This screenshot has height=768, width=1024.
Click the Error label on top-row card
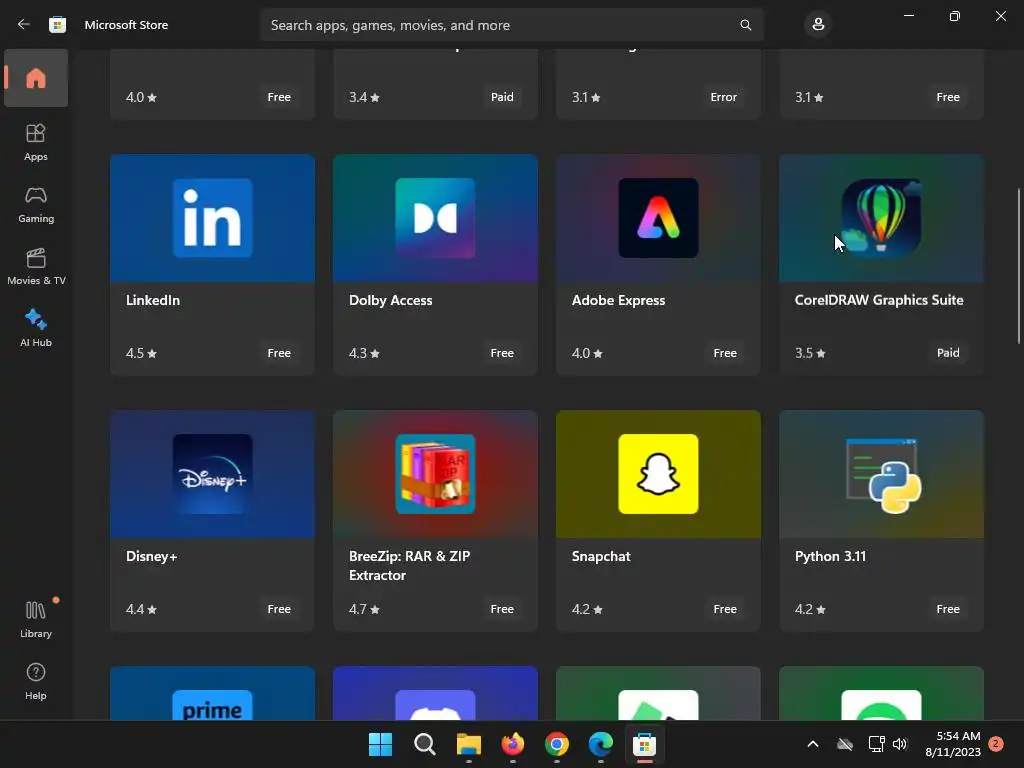724,97
